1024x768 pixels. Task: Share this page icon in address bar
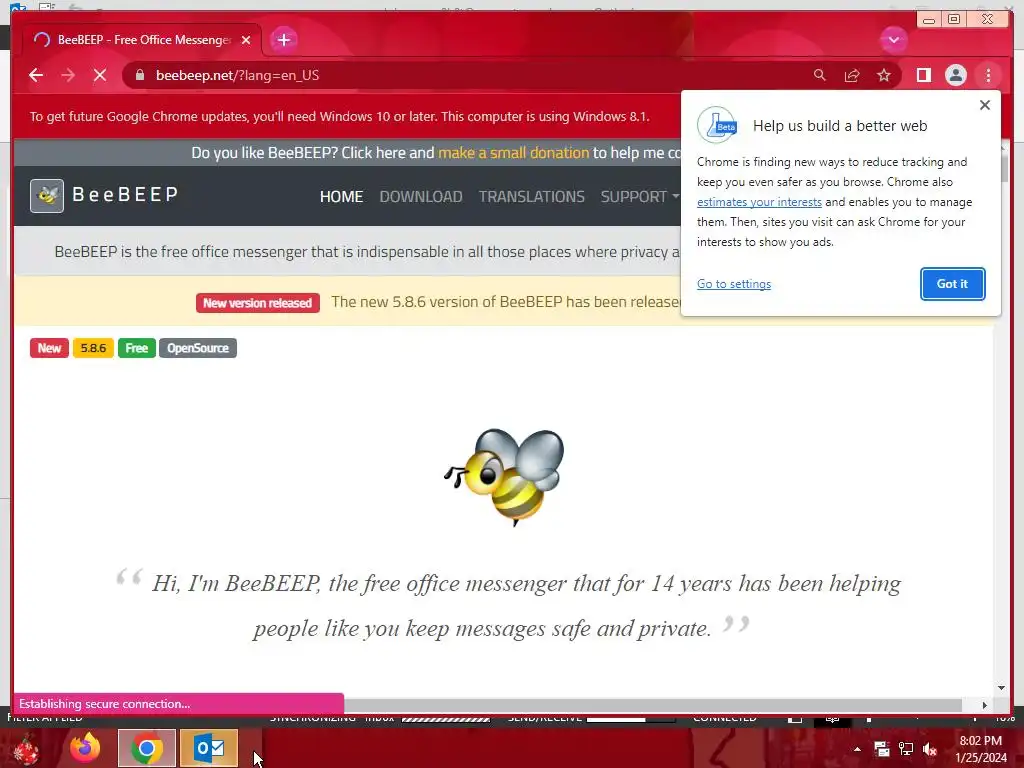coord(852,75)
